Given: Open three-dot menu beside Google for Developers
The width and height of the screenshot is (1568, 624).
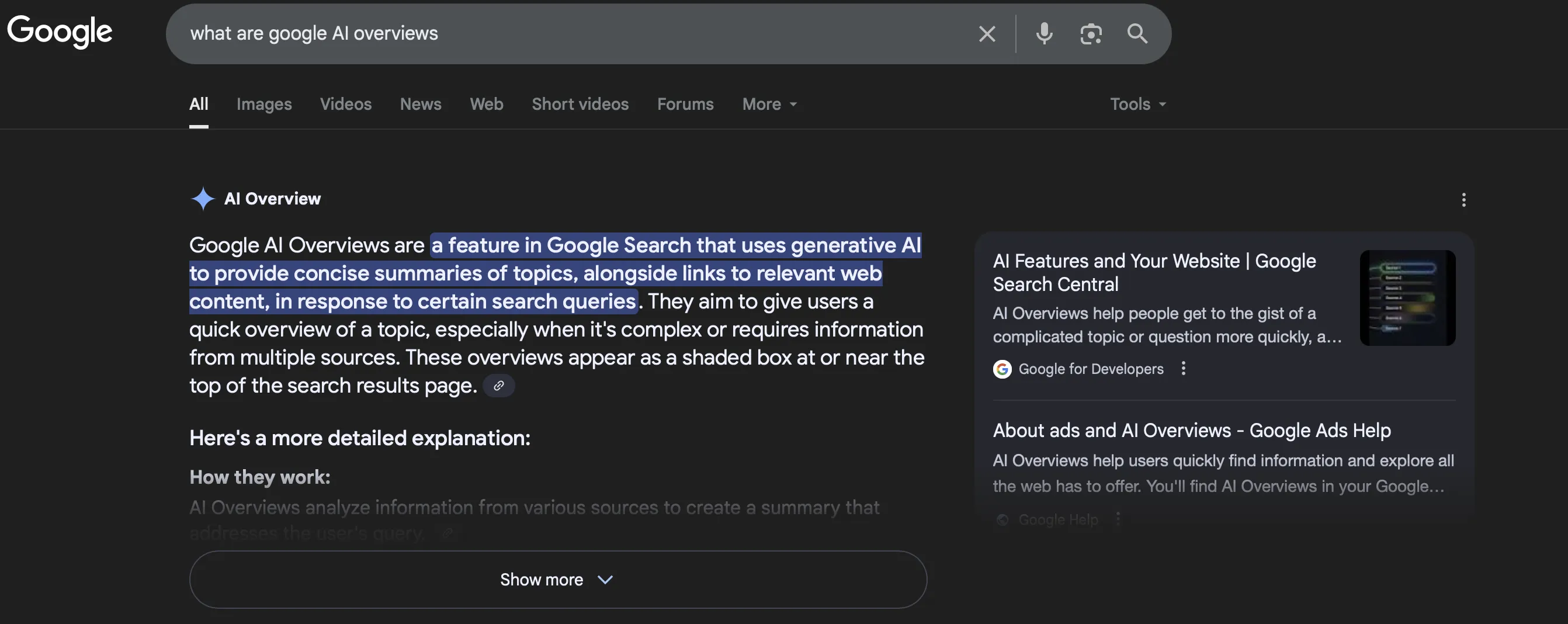Looking at the screenshot, I should click(x=1182, y=368).
